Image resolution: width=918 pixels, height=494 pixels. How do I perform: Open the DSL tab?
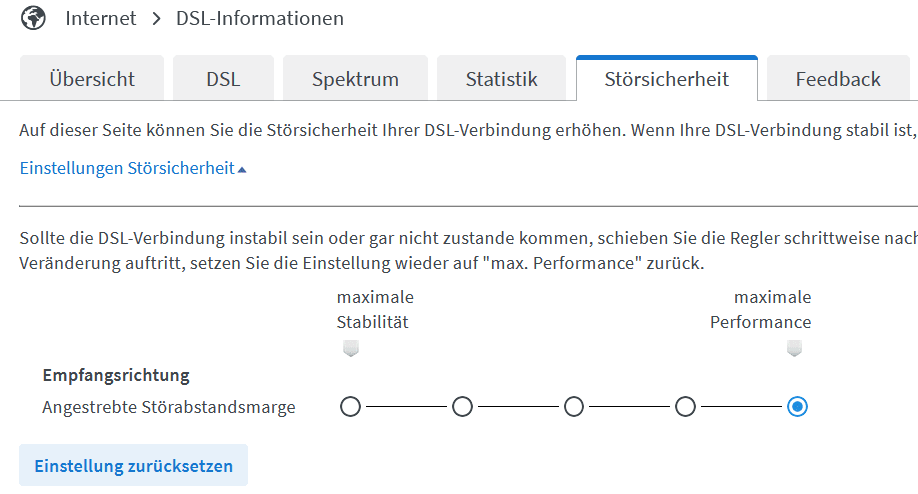pyautogui.click(x=223, y=79)
